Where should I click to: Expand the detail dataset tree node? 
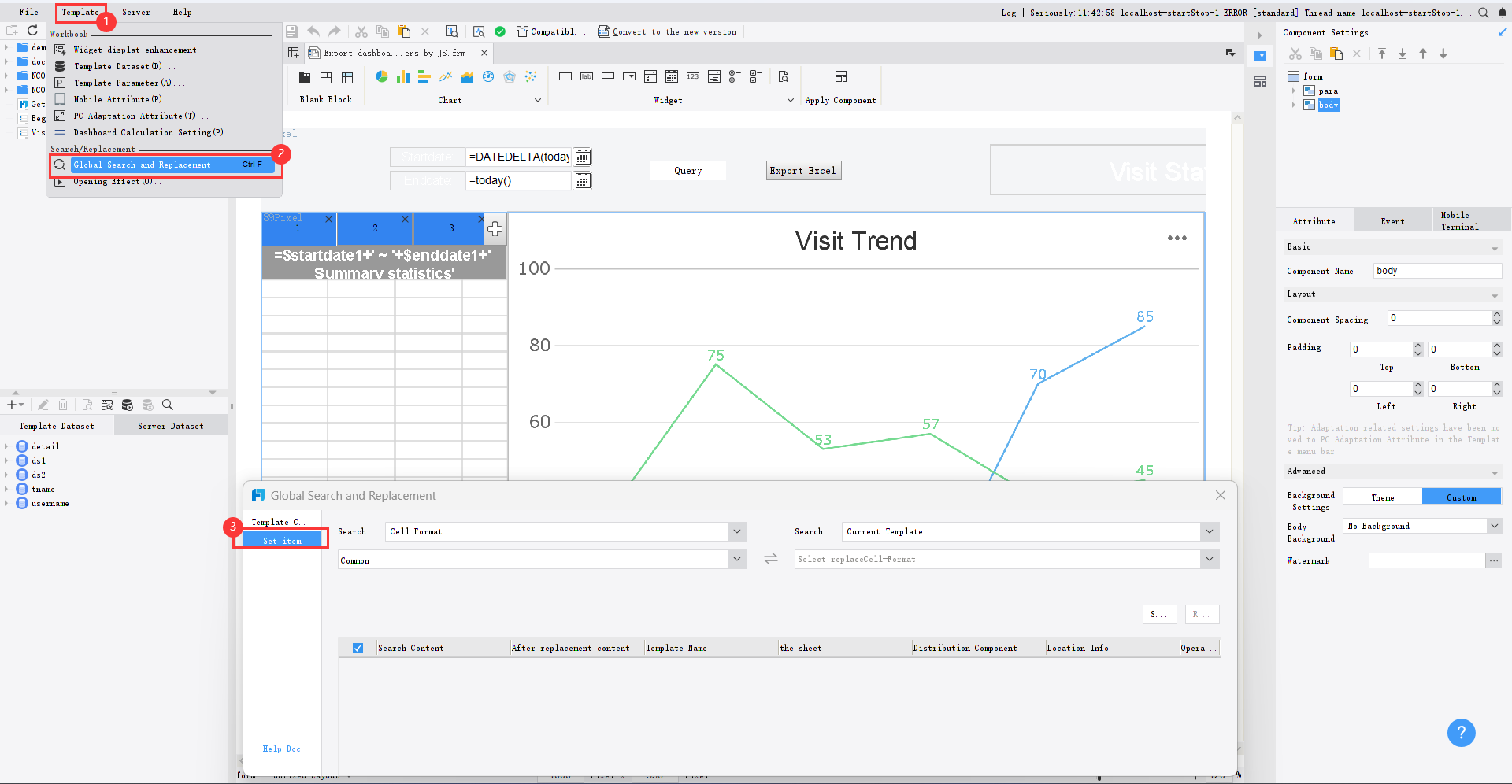tap(6, 446)
